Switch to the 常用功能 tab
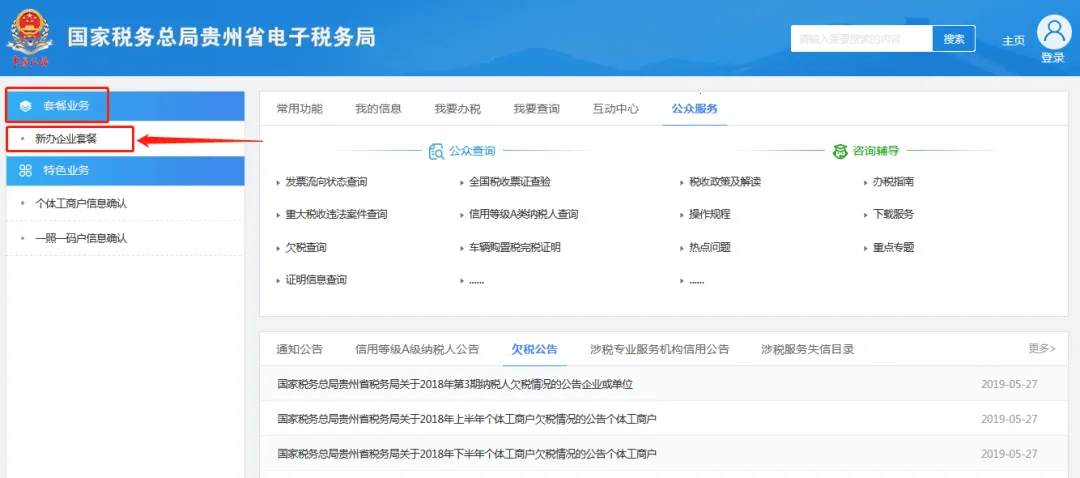 (x=299, y=109)
